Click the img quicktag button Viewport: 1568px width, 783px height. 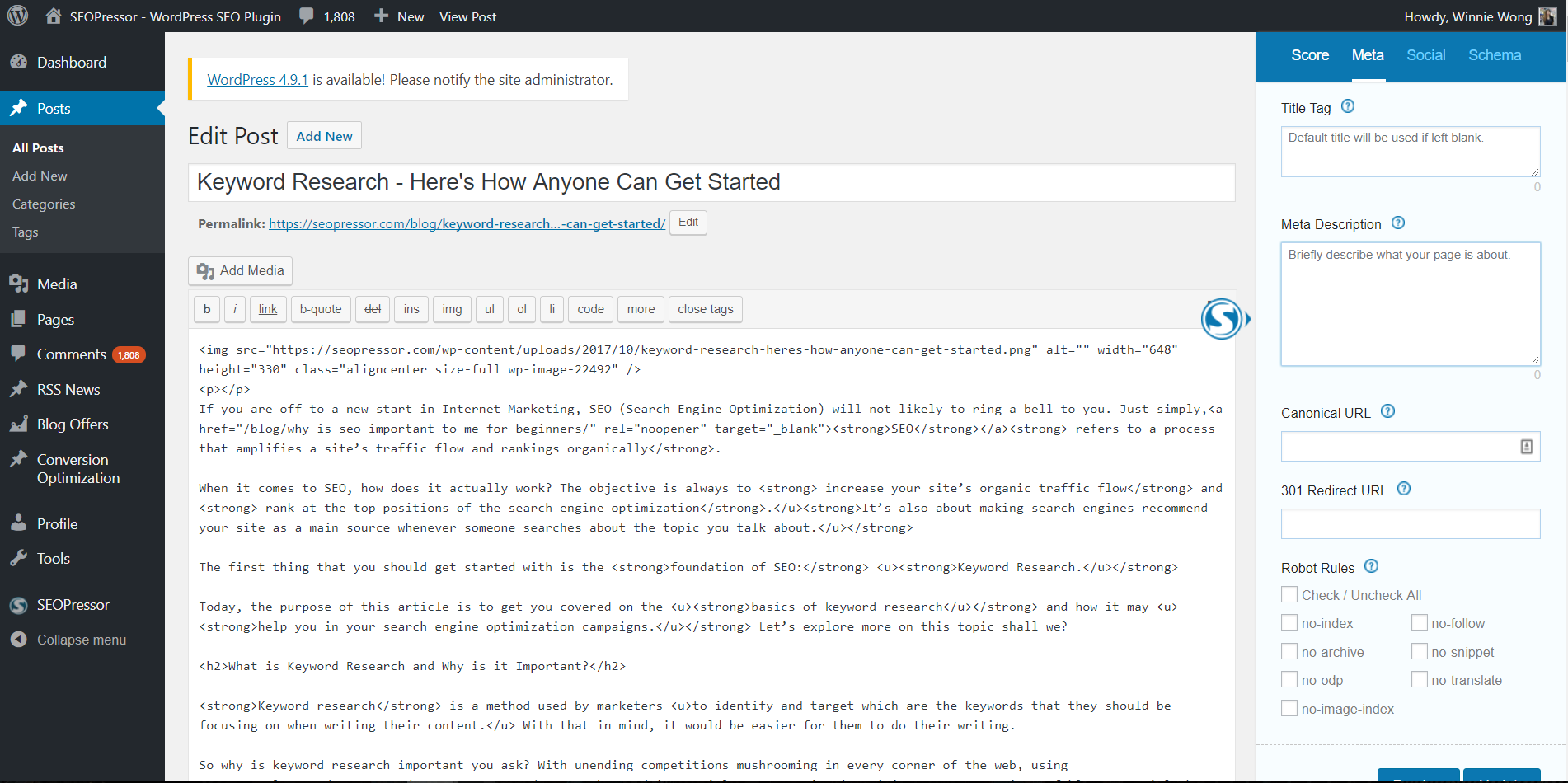(x=452, y=309)
